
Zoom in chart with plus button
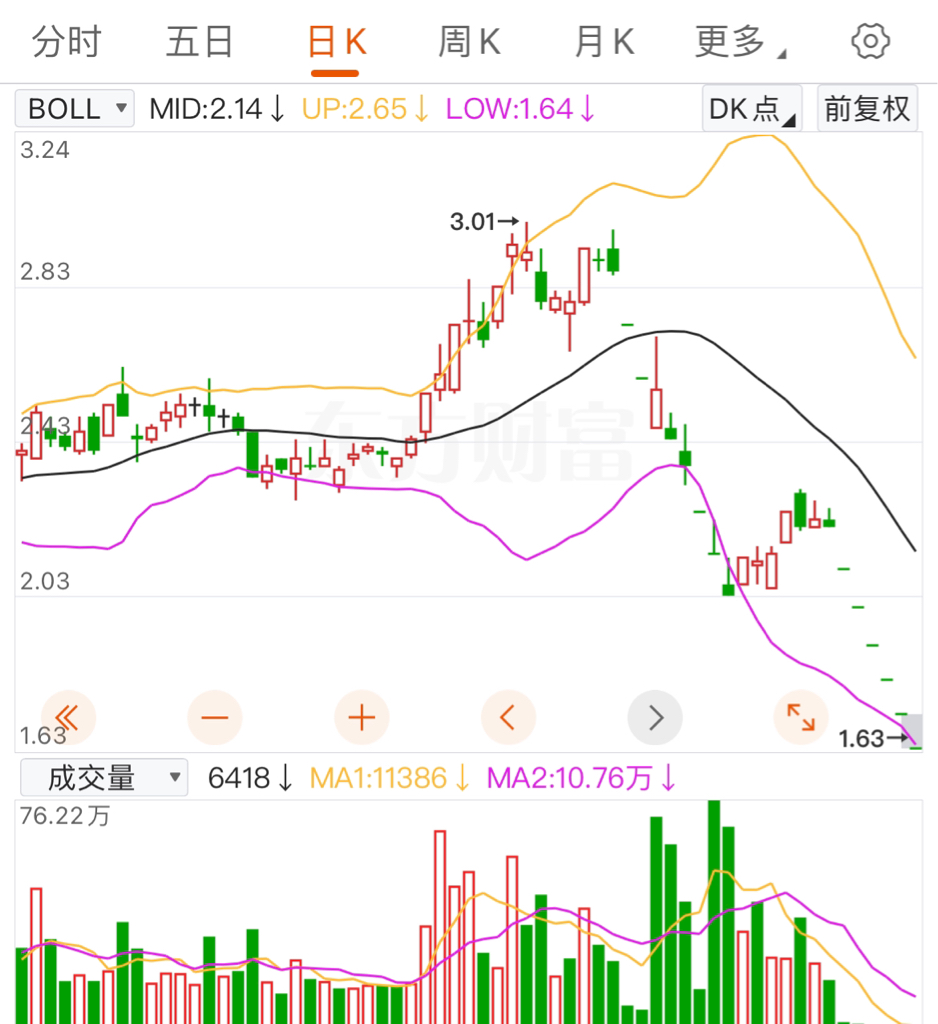362,718
